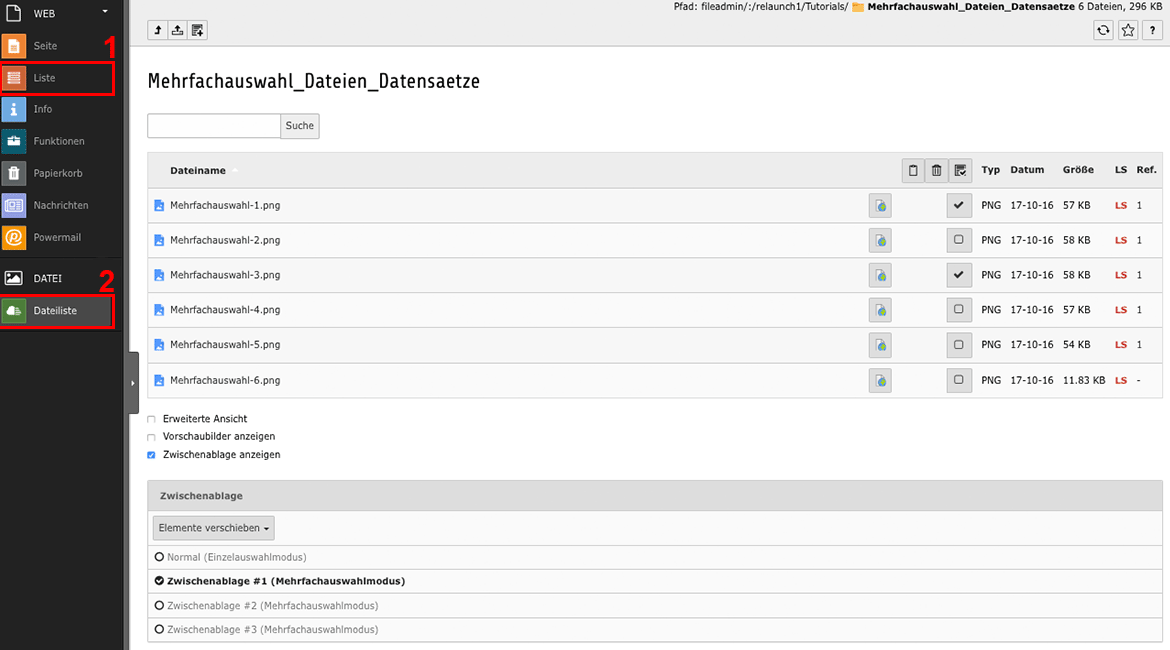Image resolution: width=1170 pixels, height=650 pixels.
Task: Click the bookmark star icon
Action: 1128,30
